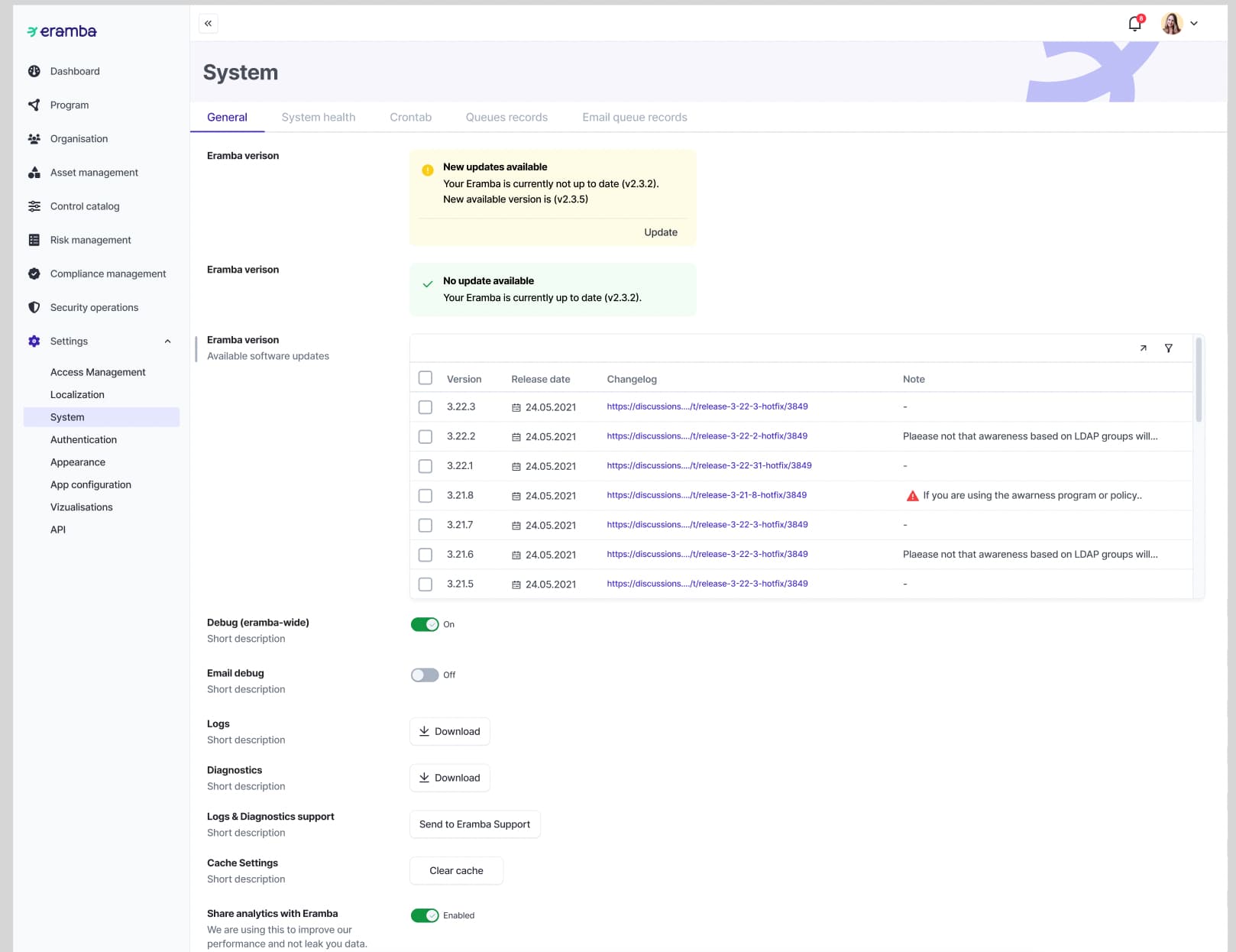1236x952 pixels.
Task: Click the Settings gear icon
Action: point(34,342)
